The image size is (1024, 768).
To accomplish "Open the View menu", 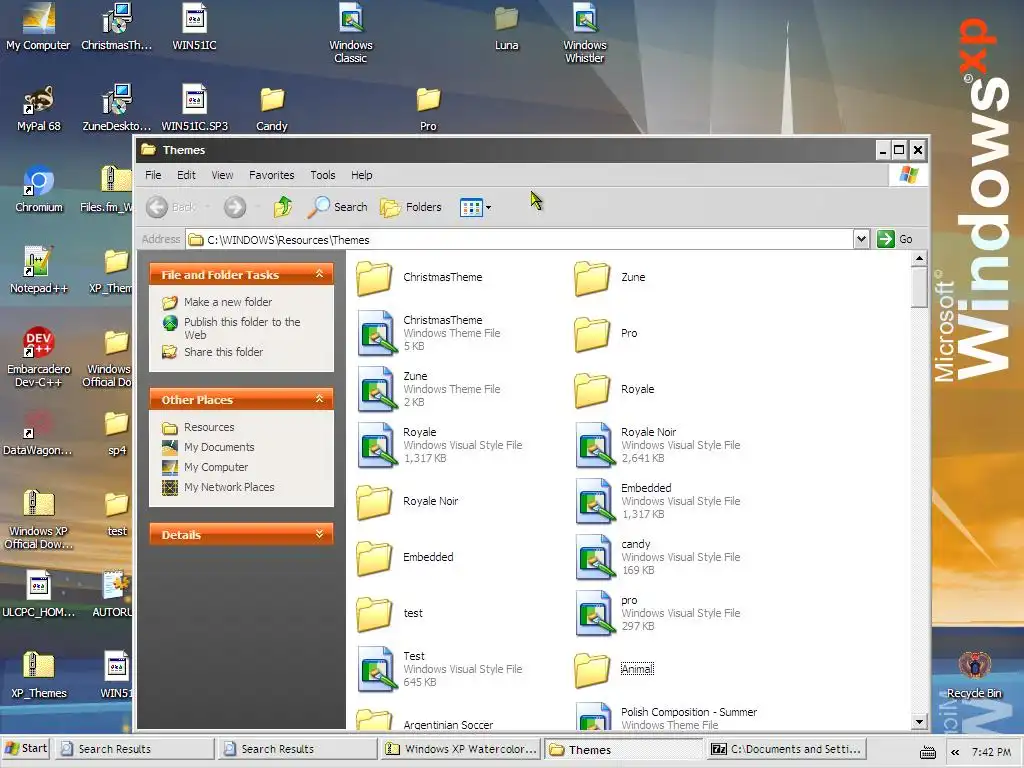I will pyautogui.click(x=222, y=175).
